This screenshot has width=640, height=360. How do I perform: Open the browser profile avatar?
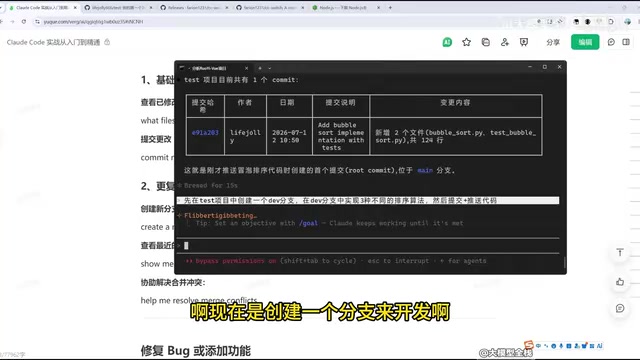pos(627,22)
